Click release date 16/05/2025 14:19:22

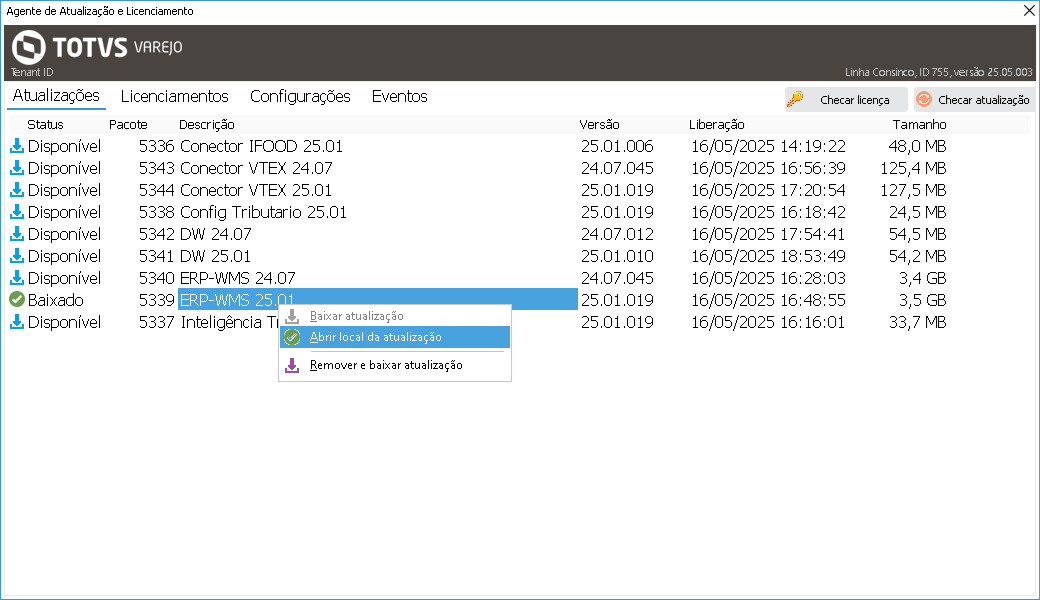tap(768, 146)
